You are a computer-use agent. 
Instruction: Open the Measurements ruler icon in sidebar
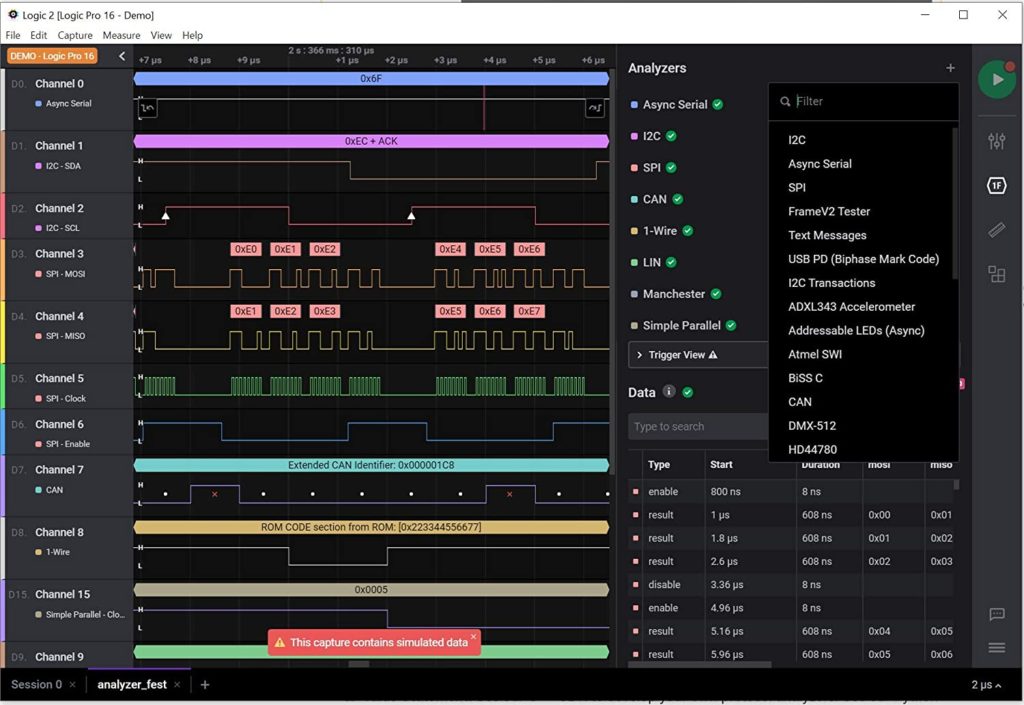click(x=997, y=230)
